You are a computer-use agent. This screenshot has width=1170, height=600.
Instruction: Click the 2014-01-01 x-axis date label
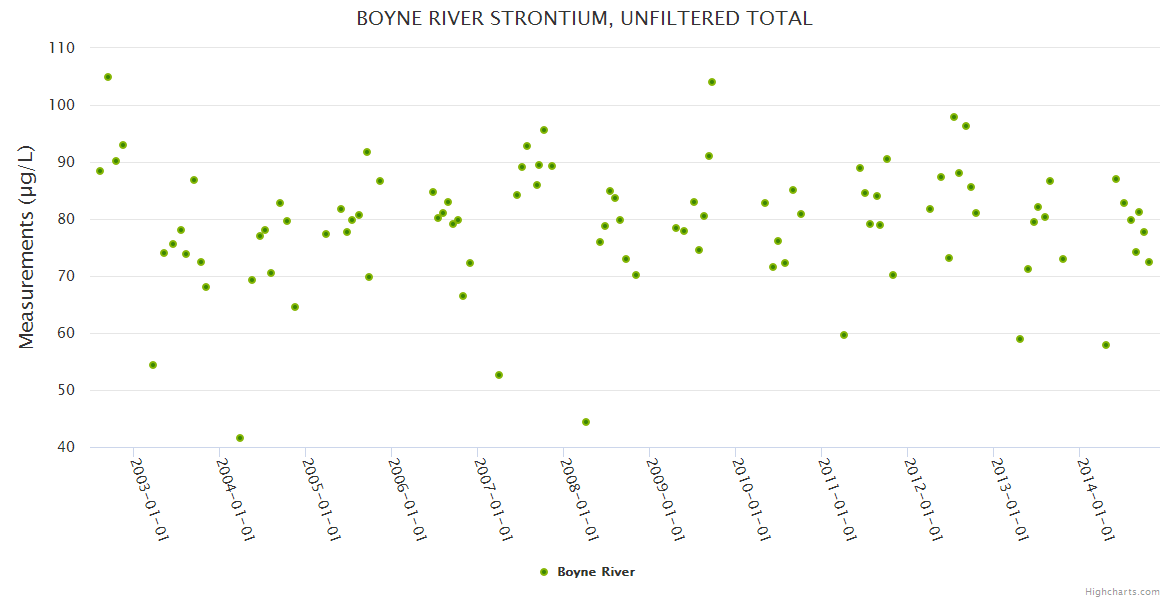pyautogui.click(x=1095, y=499)
